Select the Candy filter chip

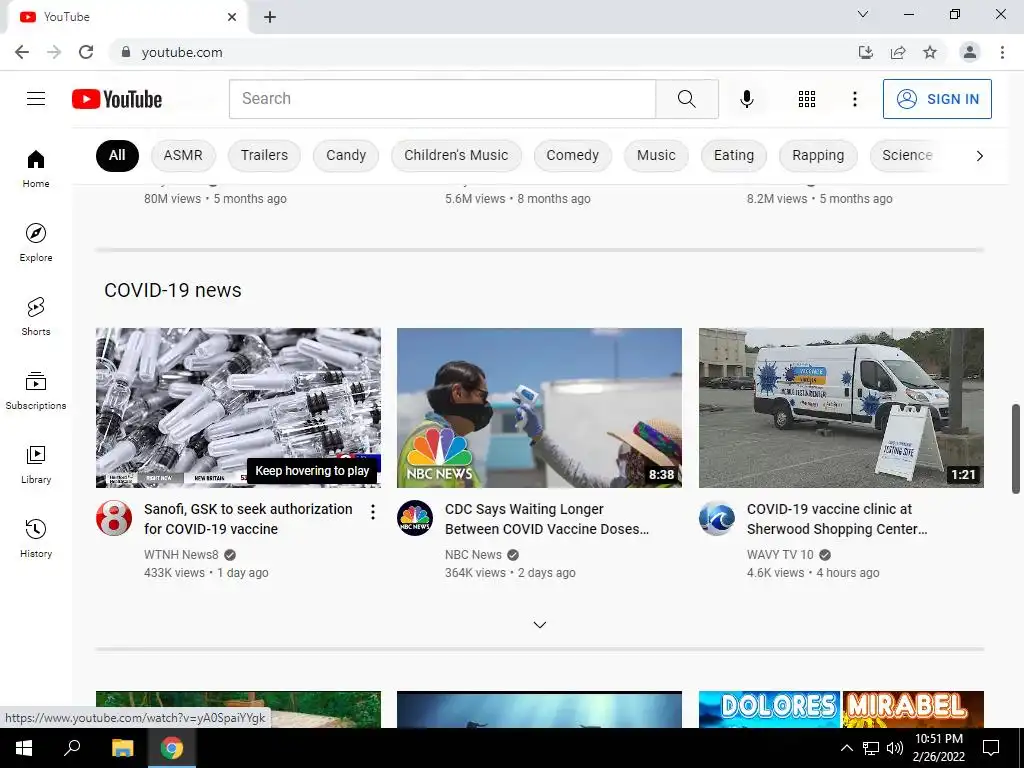click(346, 155)
